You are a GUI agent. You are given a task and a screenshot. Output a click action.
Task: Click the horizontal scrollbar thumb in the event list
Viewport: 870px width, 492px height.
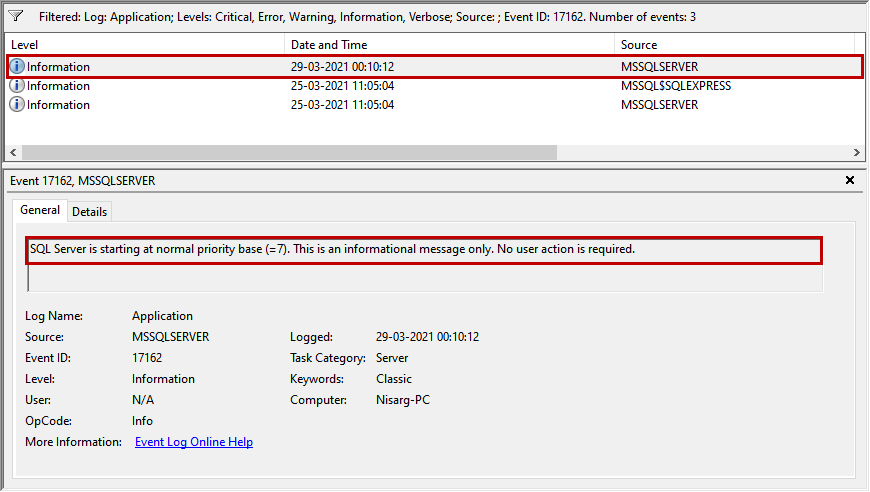click(288, 153)
